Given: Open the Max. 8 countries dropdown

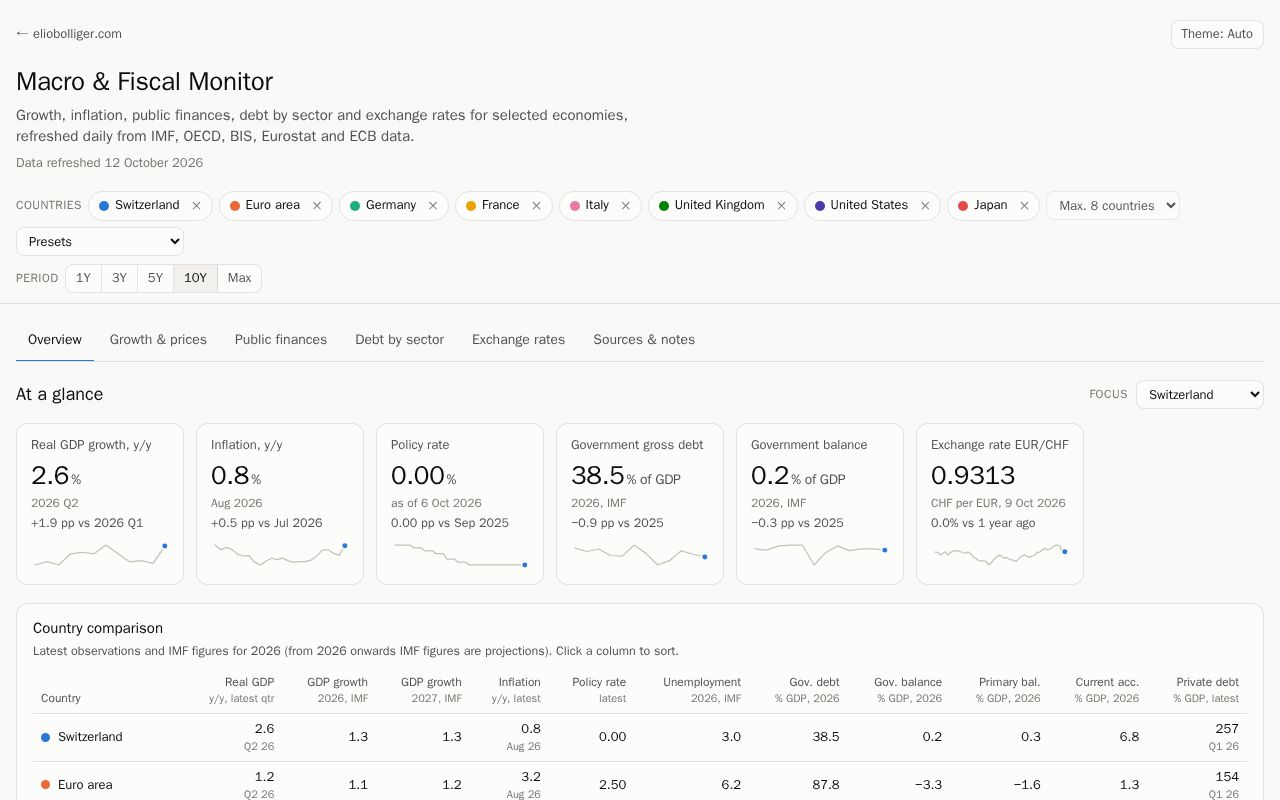Looking at the screenshot, I should coord(1113,206).
